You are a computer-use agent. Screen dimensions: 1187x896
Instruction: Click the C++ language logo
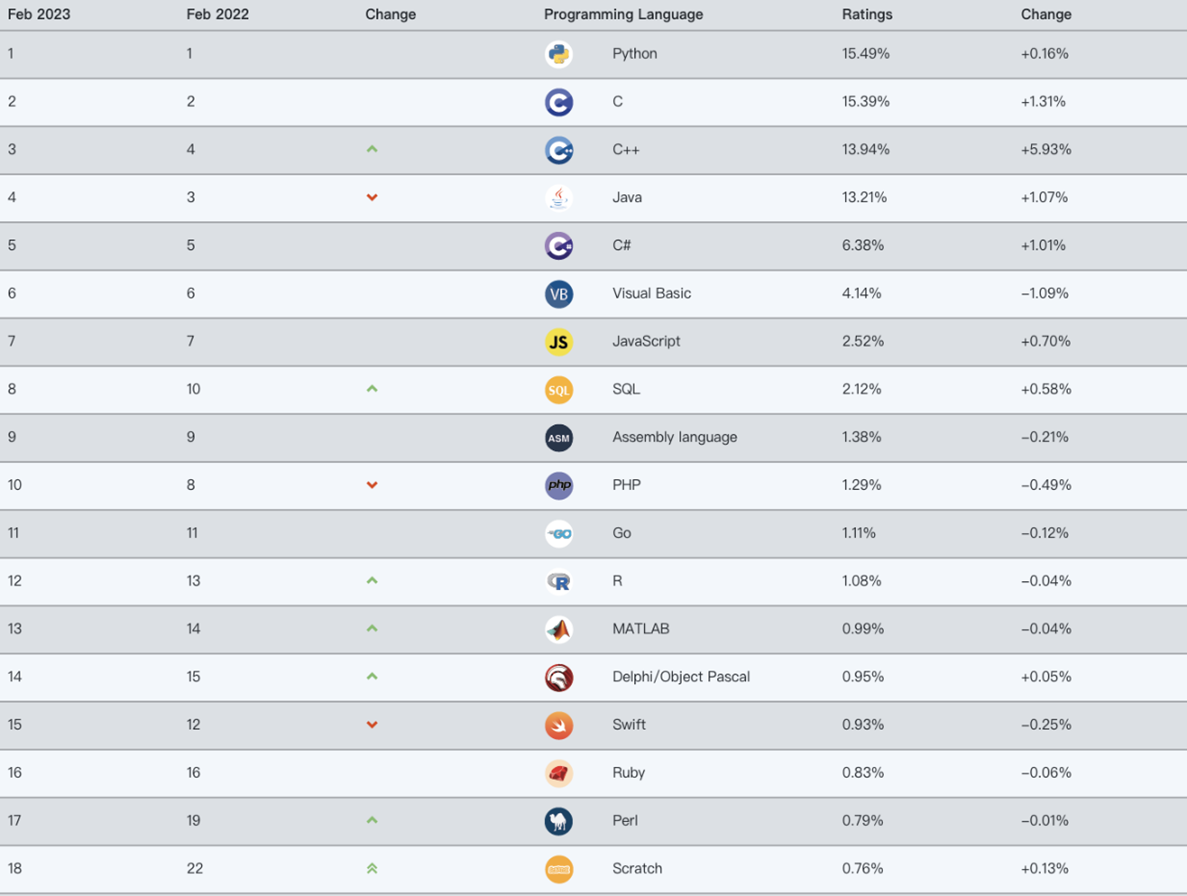(558, 150)
